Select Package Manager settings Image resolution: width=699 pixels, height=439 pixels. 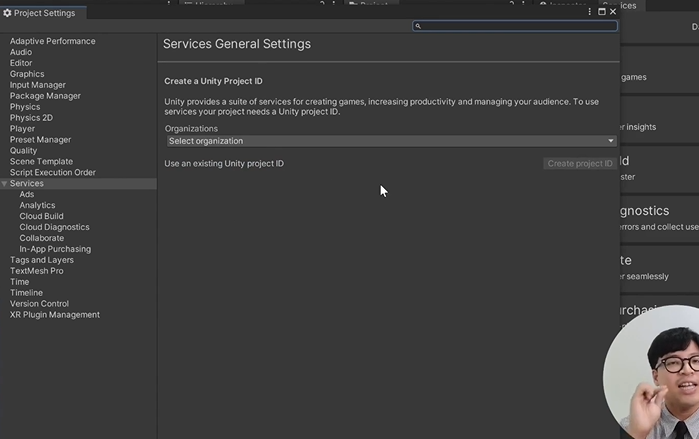pyautogui.click(x=45, y=96)
